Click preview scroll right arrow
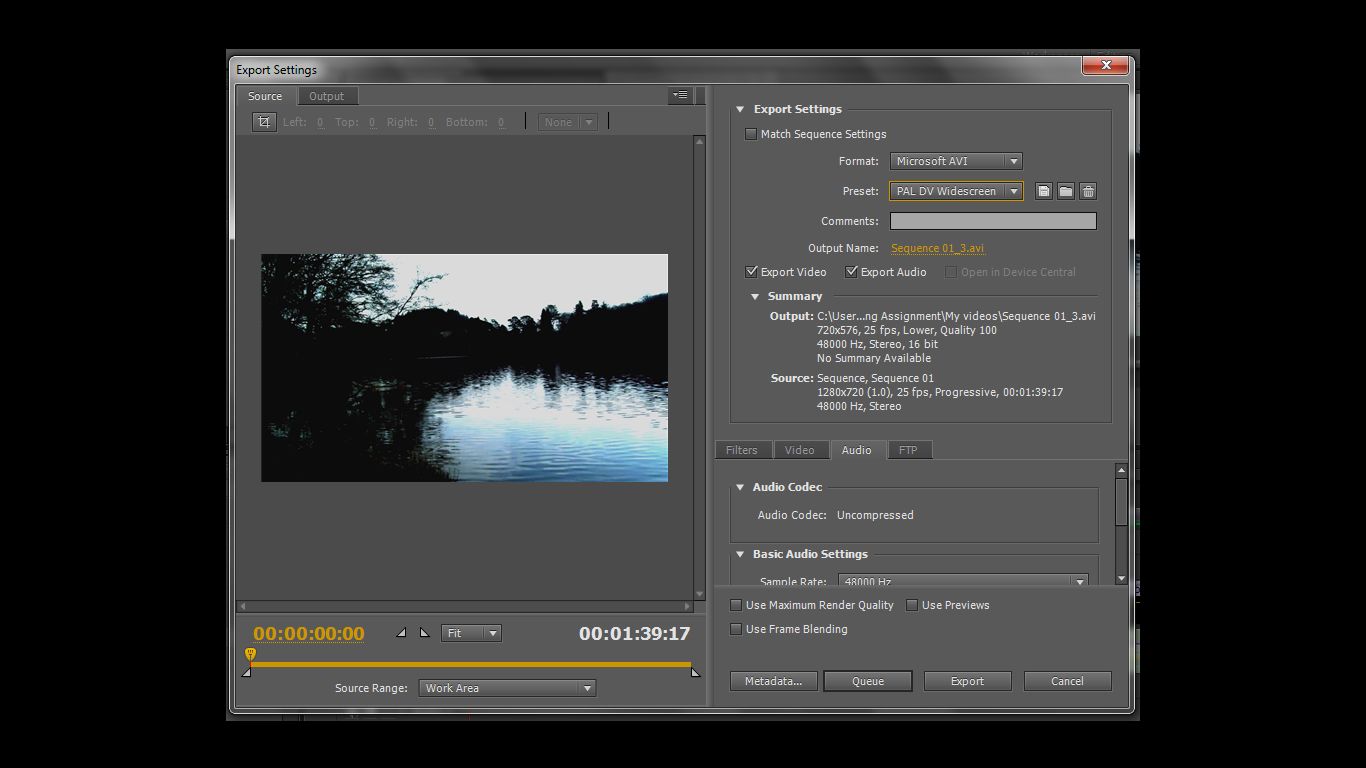The image size is (1366, 768). click(687, 606)
